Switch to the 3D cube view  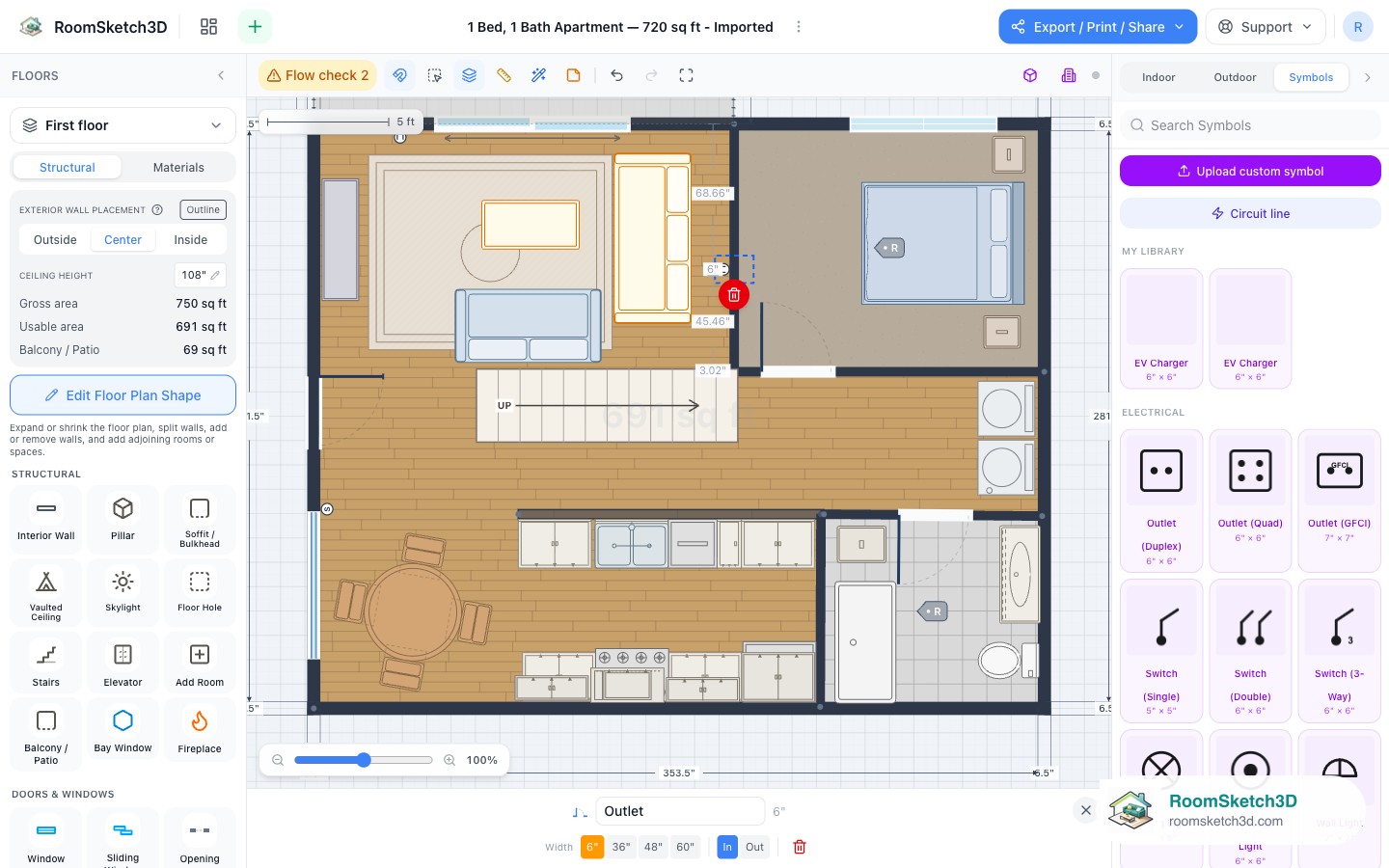(x=1030, y=75)
